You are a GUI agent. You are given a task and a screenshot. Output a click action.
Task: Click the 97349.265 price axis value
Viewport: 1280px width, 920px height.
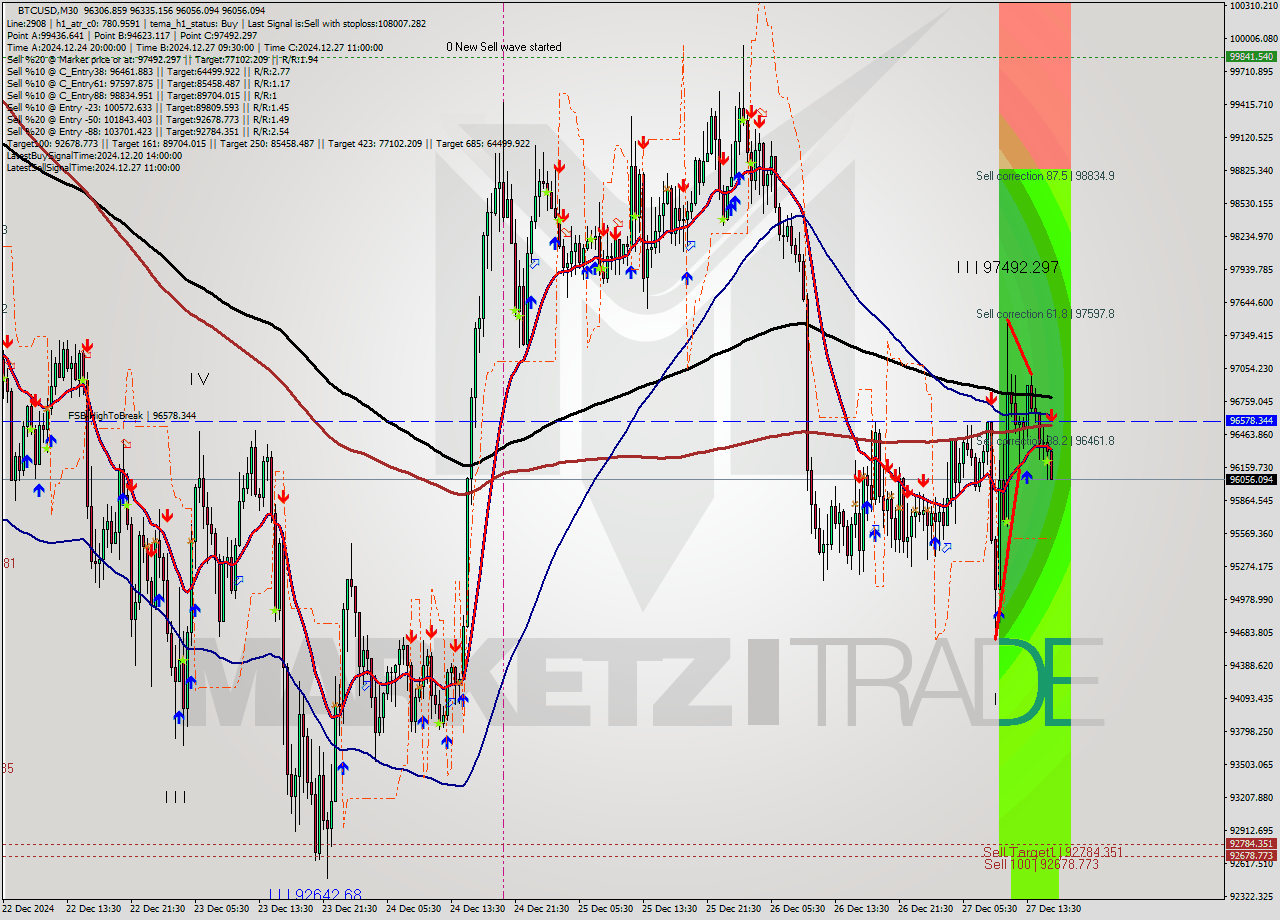(x=1252, y=335)
